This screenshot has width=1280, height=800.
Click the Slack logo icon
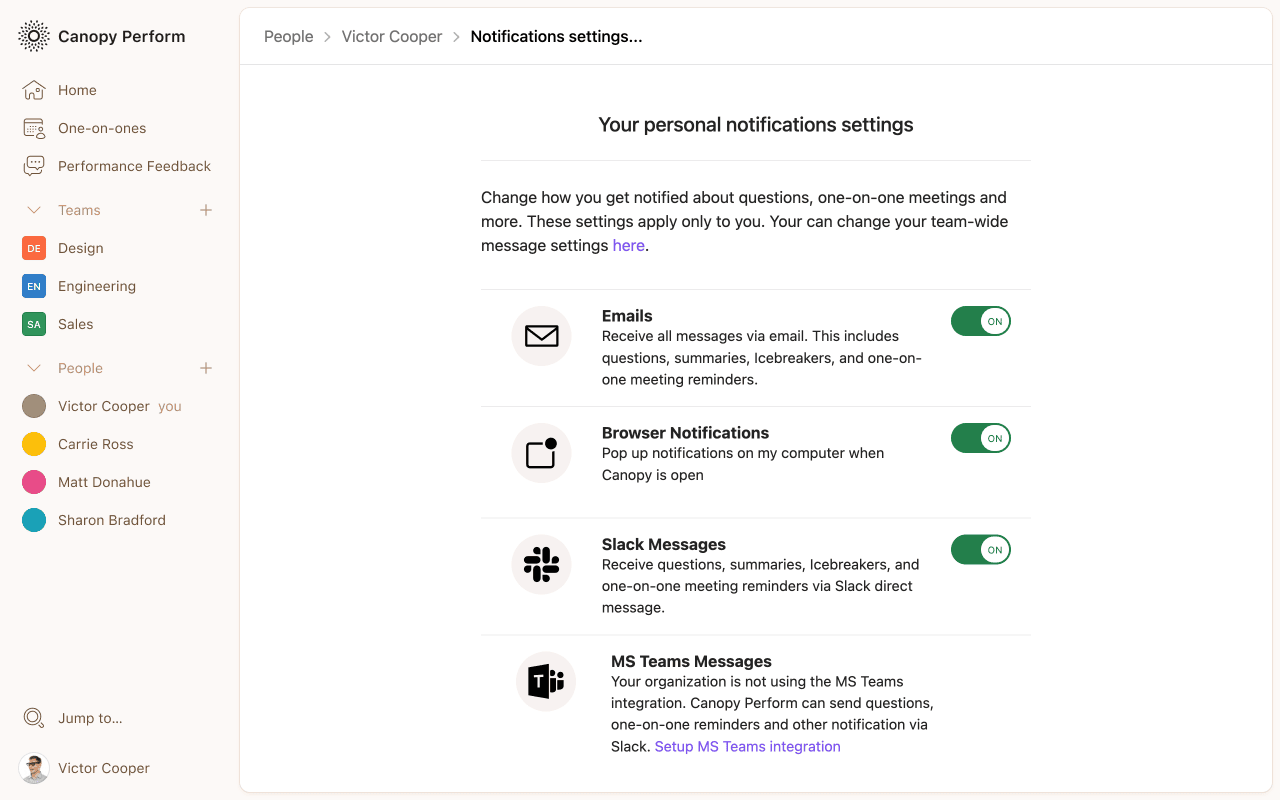(541, 565)
